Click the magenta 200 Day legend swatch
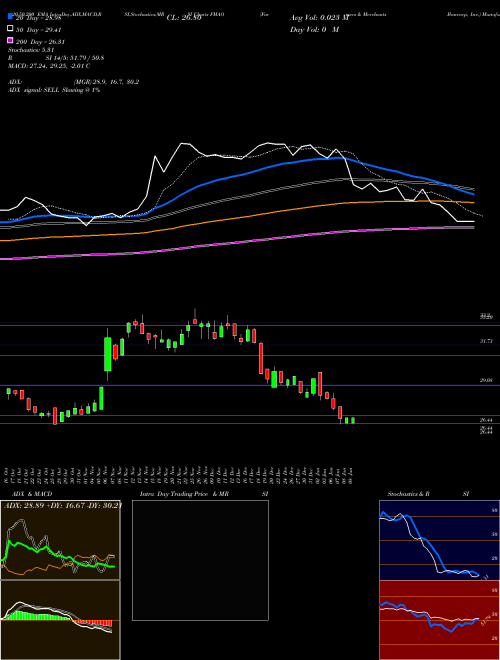Screen dimensions: 500x660 point(11,41)
